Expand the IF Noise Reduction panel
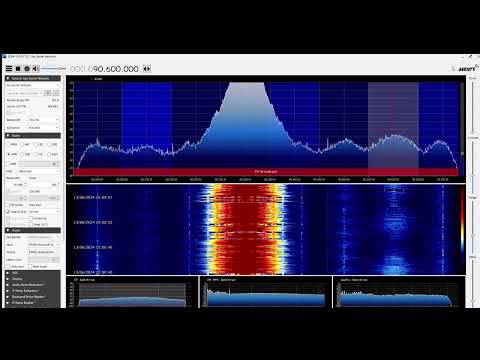Viewport: 480px width, 360px height. pyautogui.click(x=33, y=291)
